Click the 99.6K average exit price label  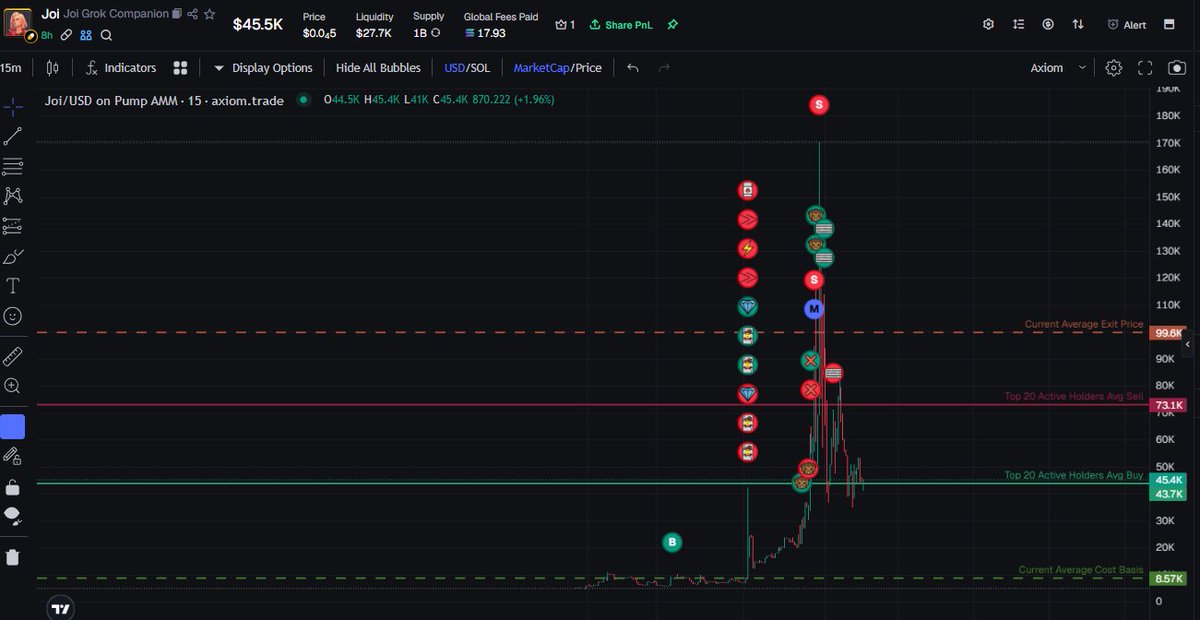click(x=1167, y=333)
